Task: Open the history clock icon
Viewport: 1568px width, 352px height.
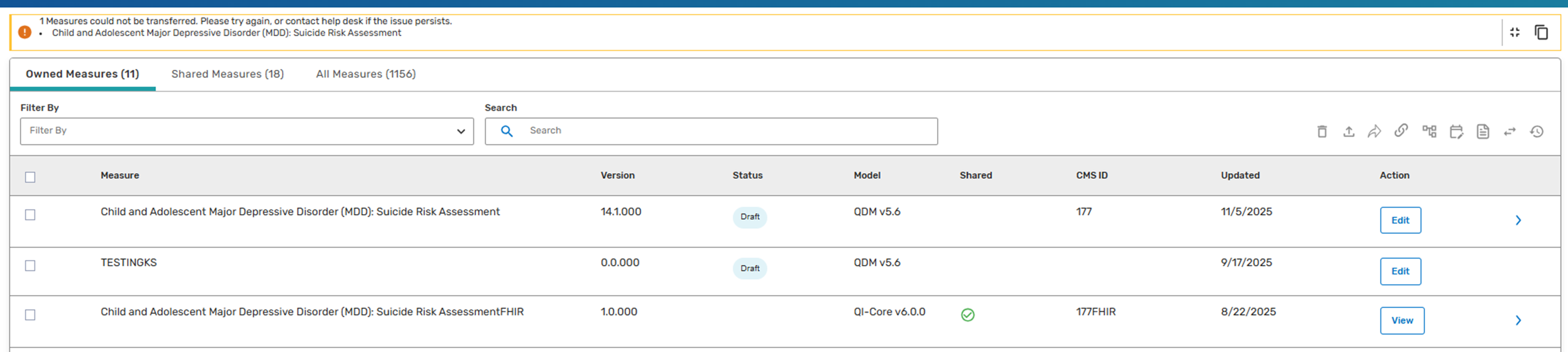Action: click(x=1536, y=131)
